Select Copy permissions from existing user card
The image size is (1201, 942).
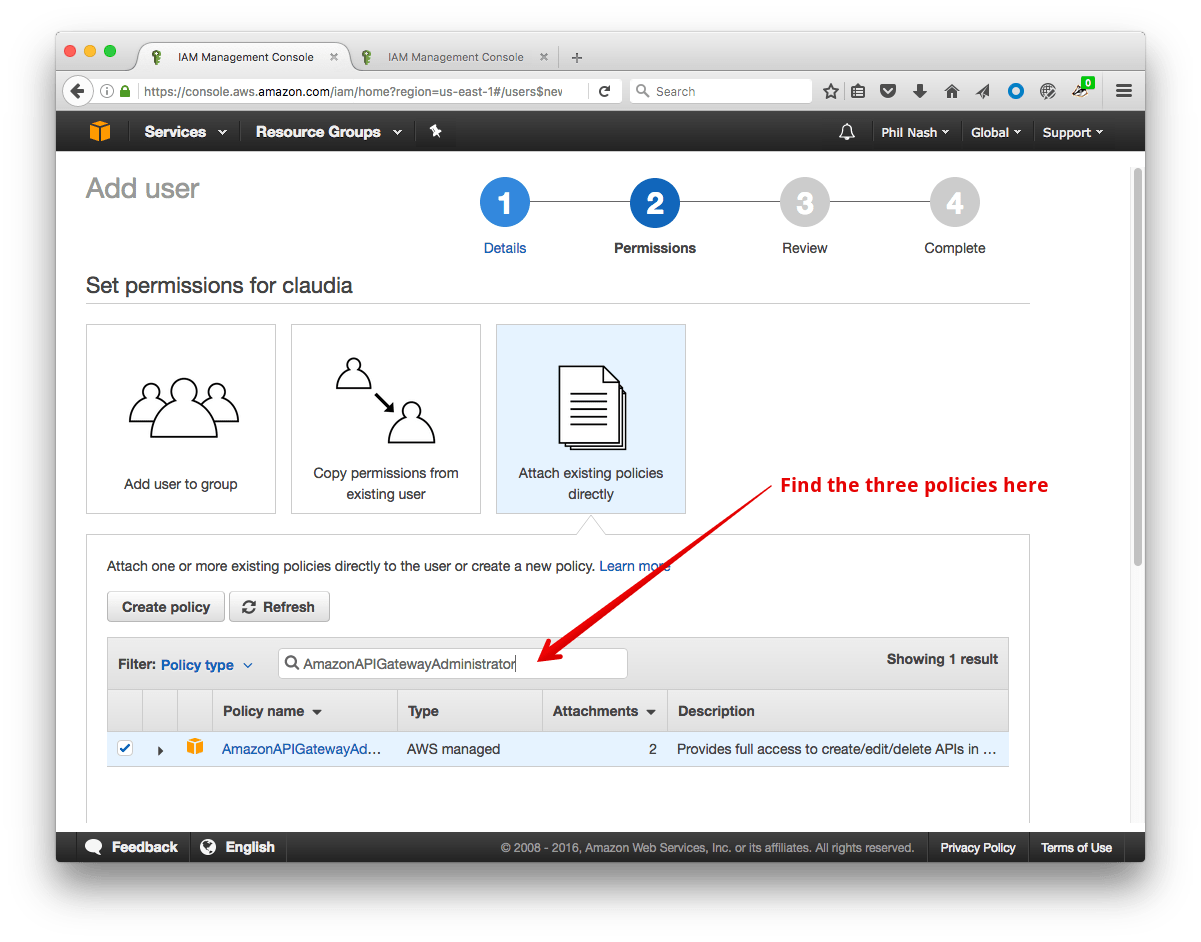pyautogui.click(x=386, y=419)
